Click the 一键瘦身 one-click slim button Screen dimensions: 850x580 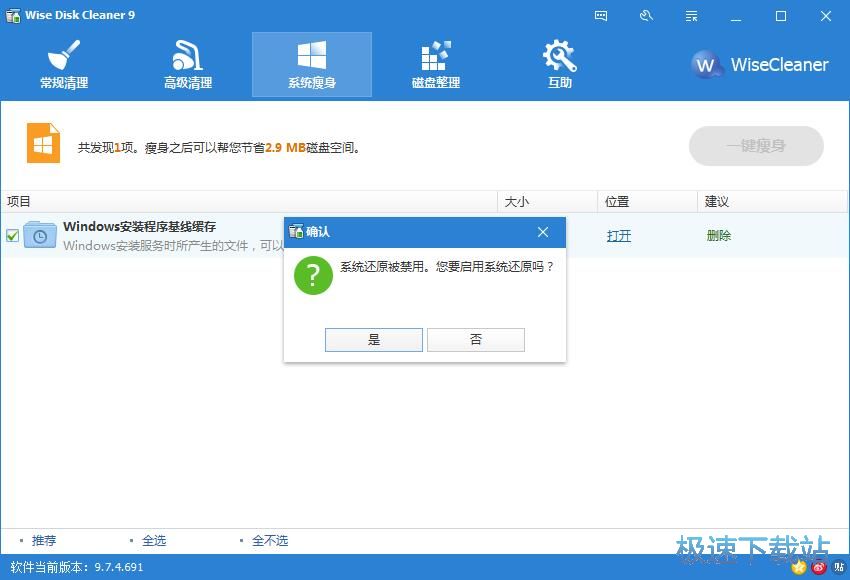pyautogui.click(x=756, y=146)
